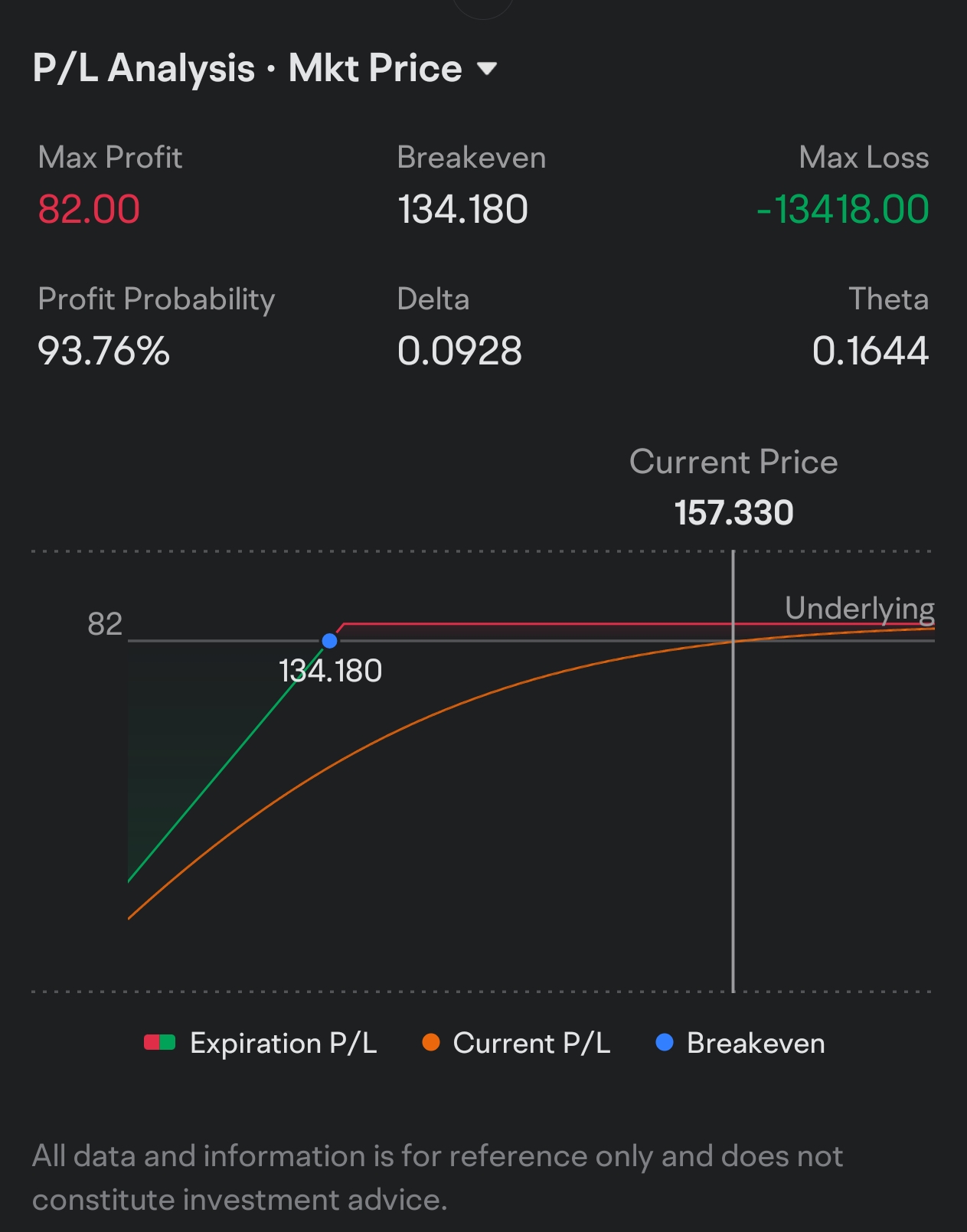Tap the Theta value 0.1644
This screenshot has height=1232, width=967.
871,351
